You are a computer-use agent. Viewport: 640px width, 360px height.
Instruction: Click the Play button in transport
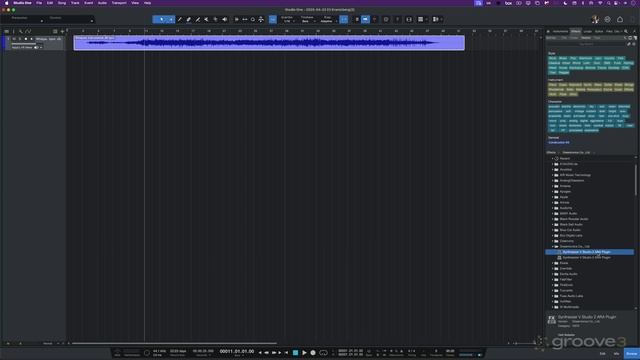[304, 353]
